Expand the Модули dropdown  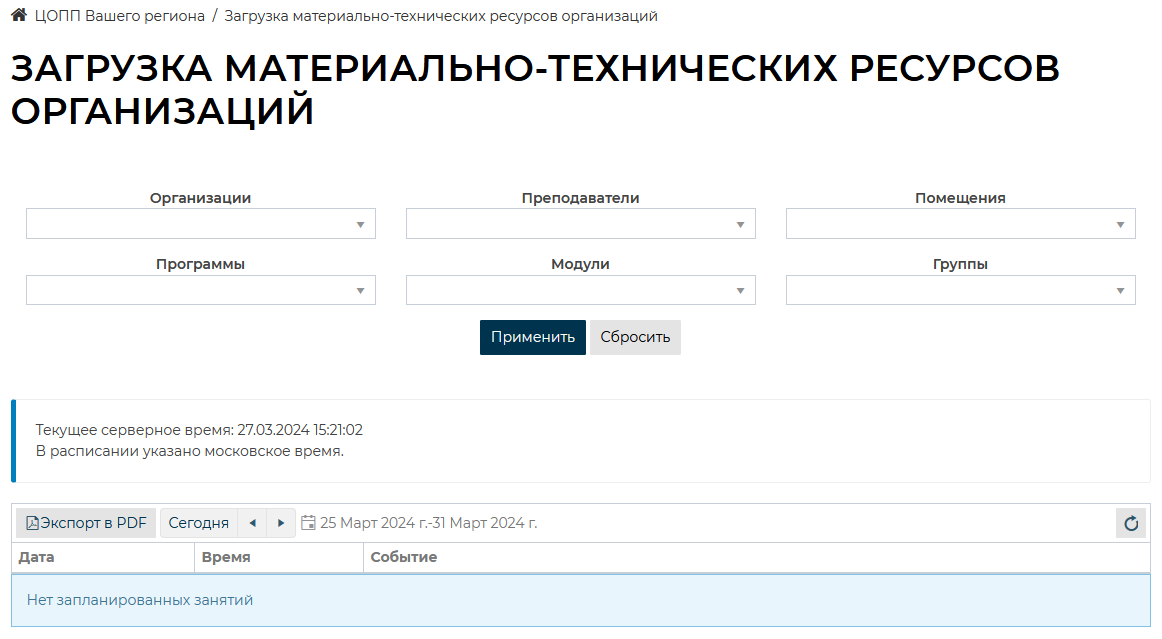coord(580,290)
